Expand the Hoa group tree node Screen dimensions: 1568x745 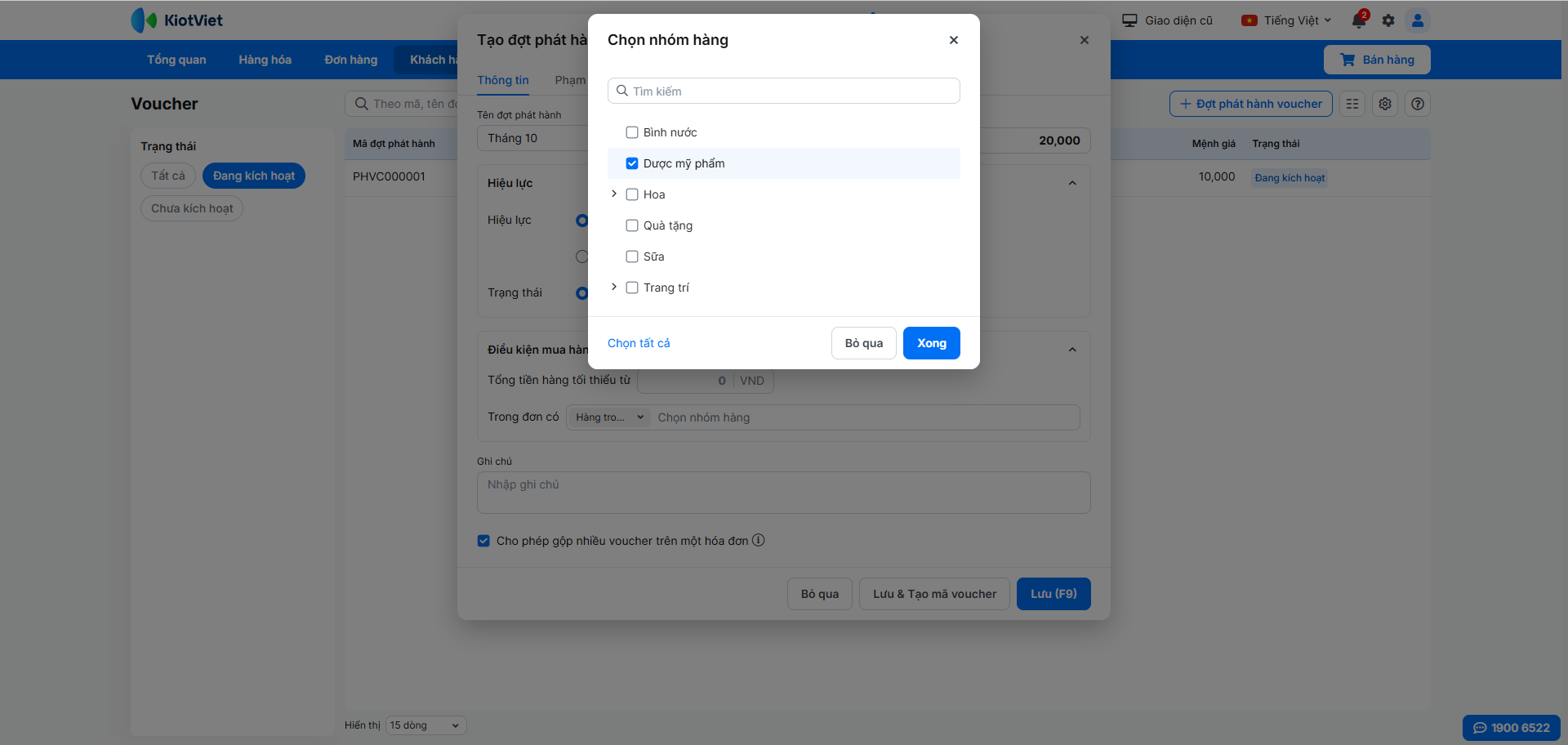pos(614,194)
